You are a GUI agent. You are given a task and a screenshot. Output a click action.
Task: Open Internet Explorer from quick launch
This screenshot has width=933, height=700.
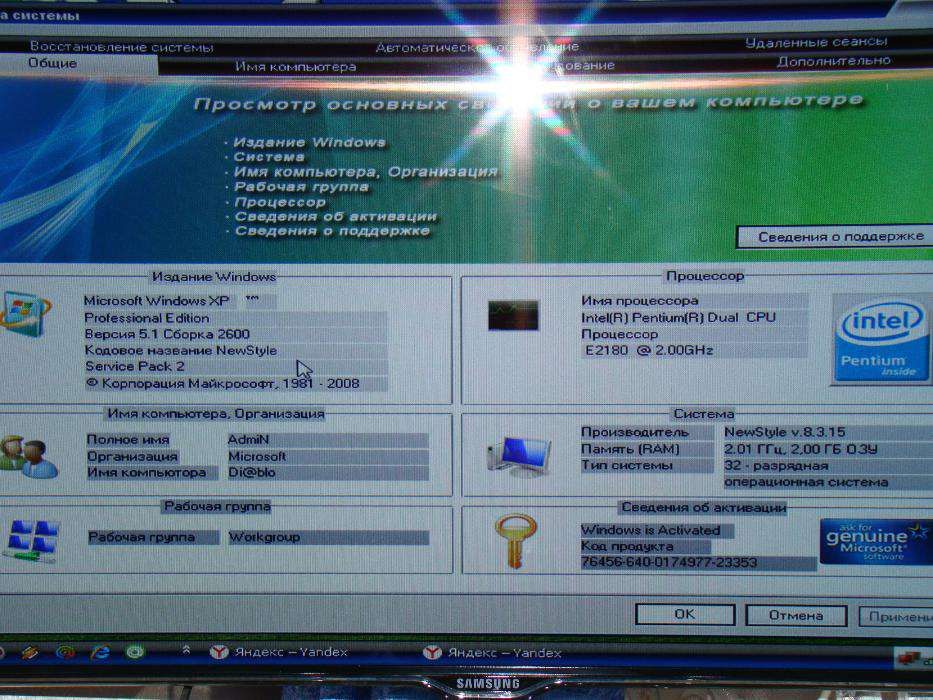point(100,652)
